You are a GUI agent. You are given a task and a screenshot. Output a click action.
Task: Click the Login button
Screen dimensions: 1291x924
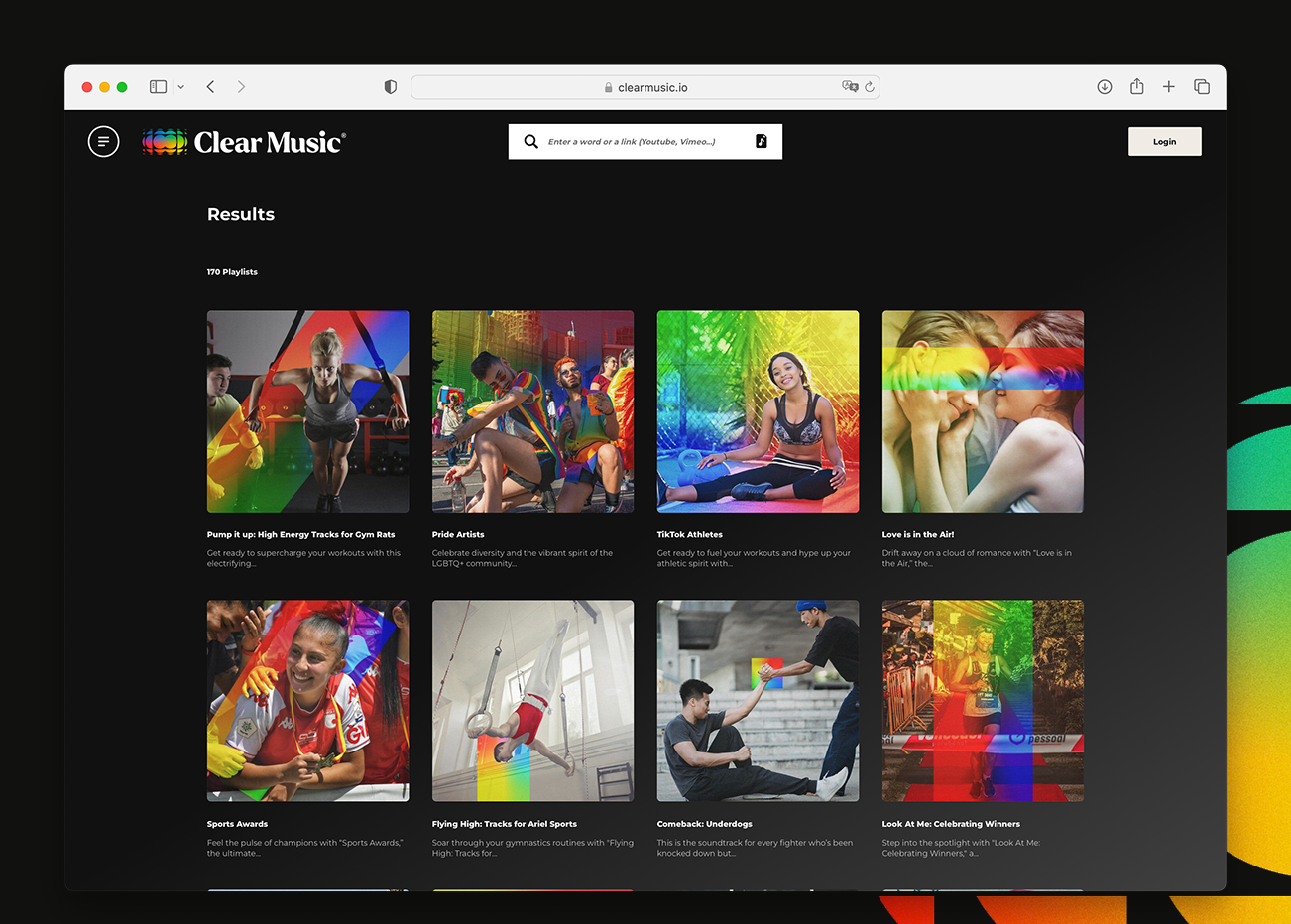pyautogui.click(x=1165, y=141)
